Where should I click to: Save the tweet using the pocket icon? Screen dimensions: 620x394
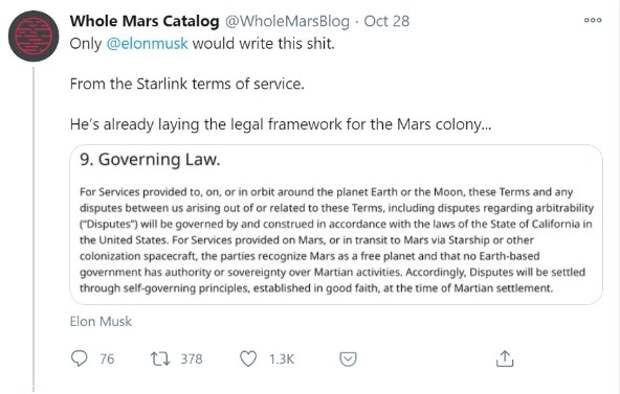pos(348,359)
